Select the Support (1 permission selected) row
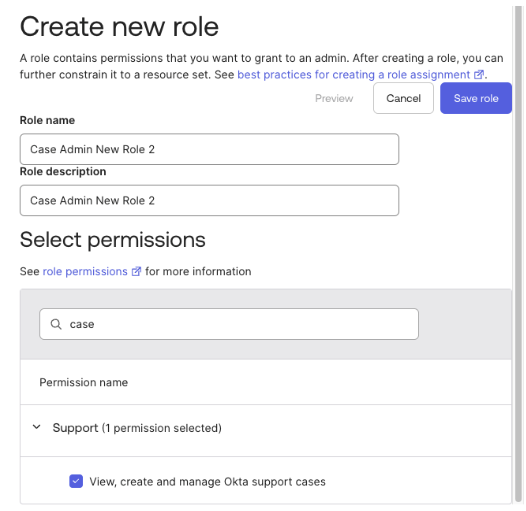 (266, 430)
